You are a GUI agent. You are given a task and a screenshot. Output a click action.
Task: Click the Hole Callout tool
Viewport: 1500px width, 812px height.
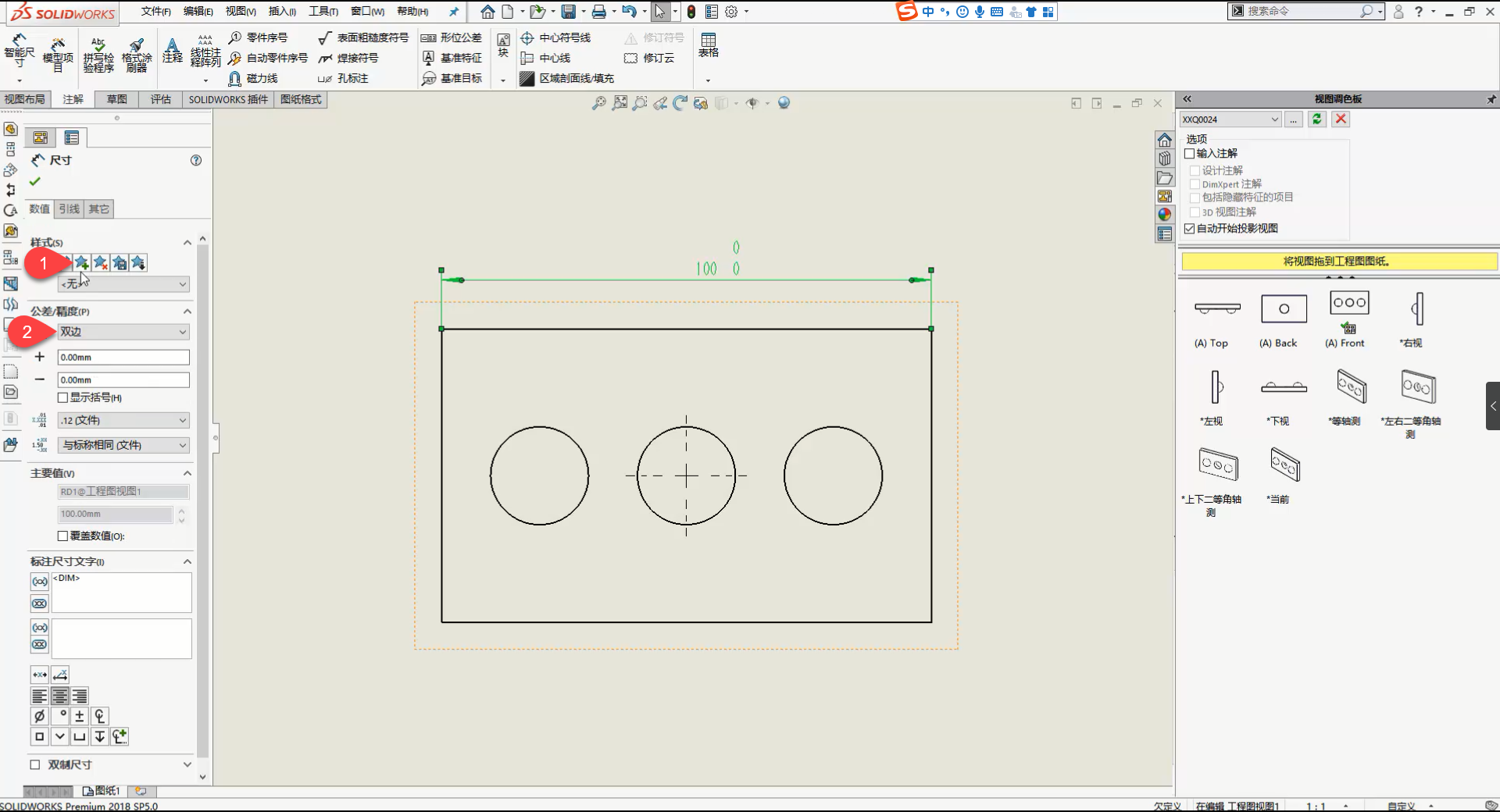343,78
